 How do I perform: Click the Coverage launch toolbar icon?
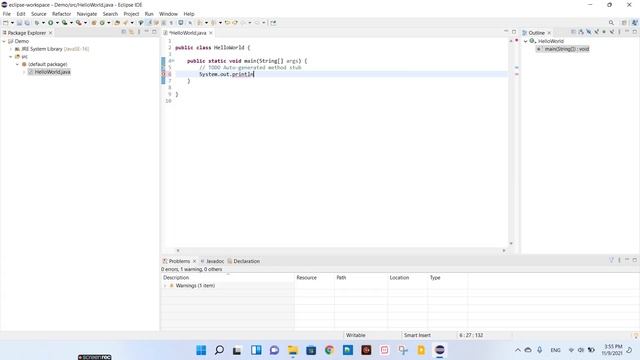point(64,23)
